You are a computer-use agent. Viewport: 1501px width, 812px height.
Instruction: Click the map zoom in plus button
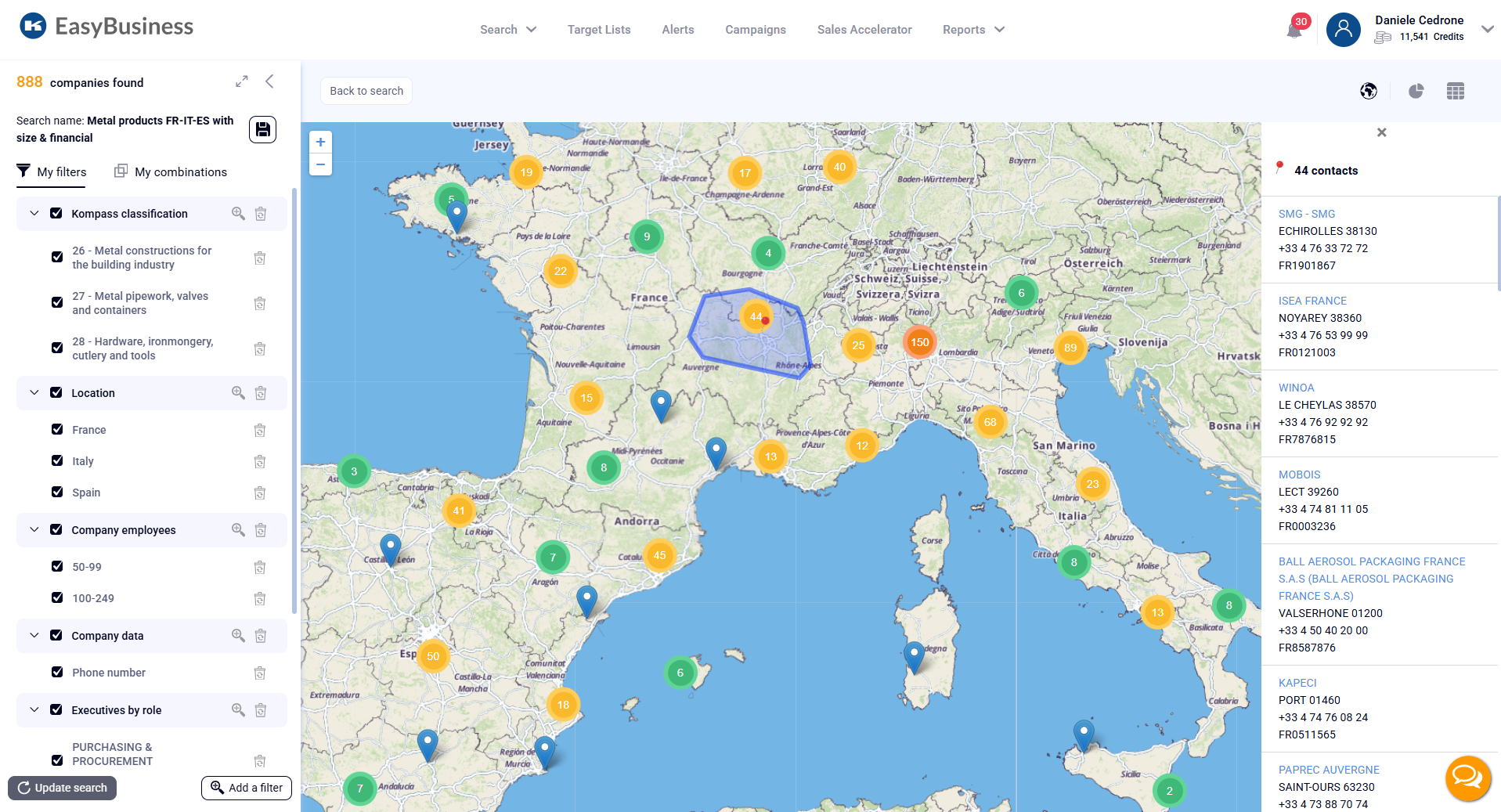(x=320, y=143)
